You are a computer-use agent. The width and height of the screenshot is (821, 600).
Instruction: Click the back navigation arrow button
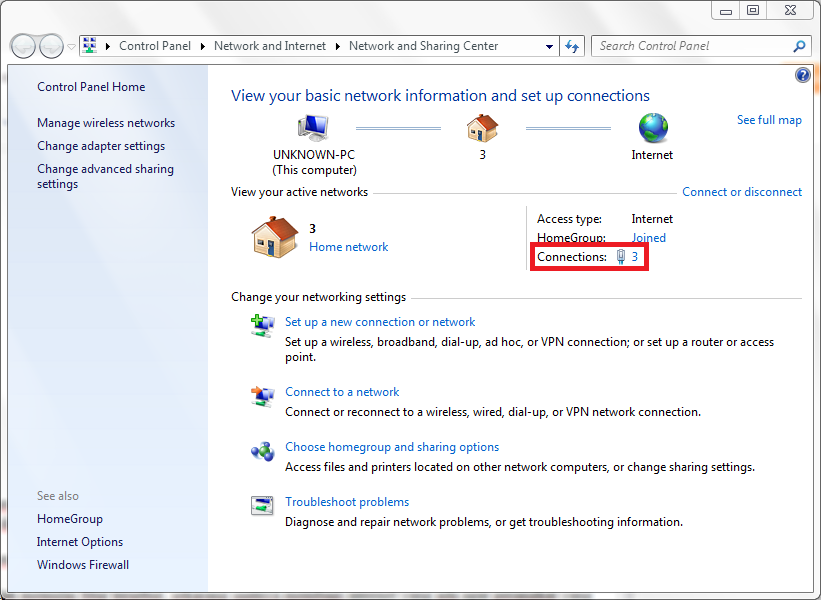23,47
